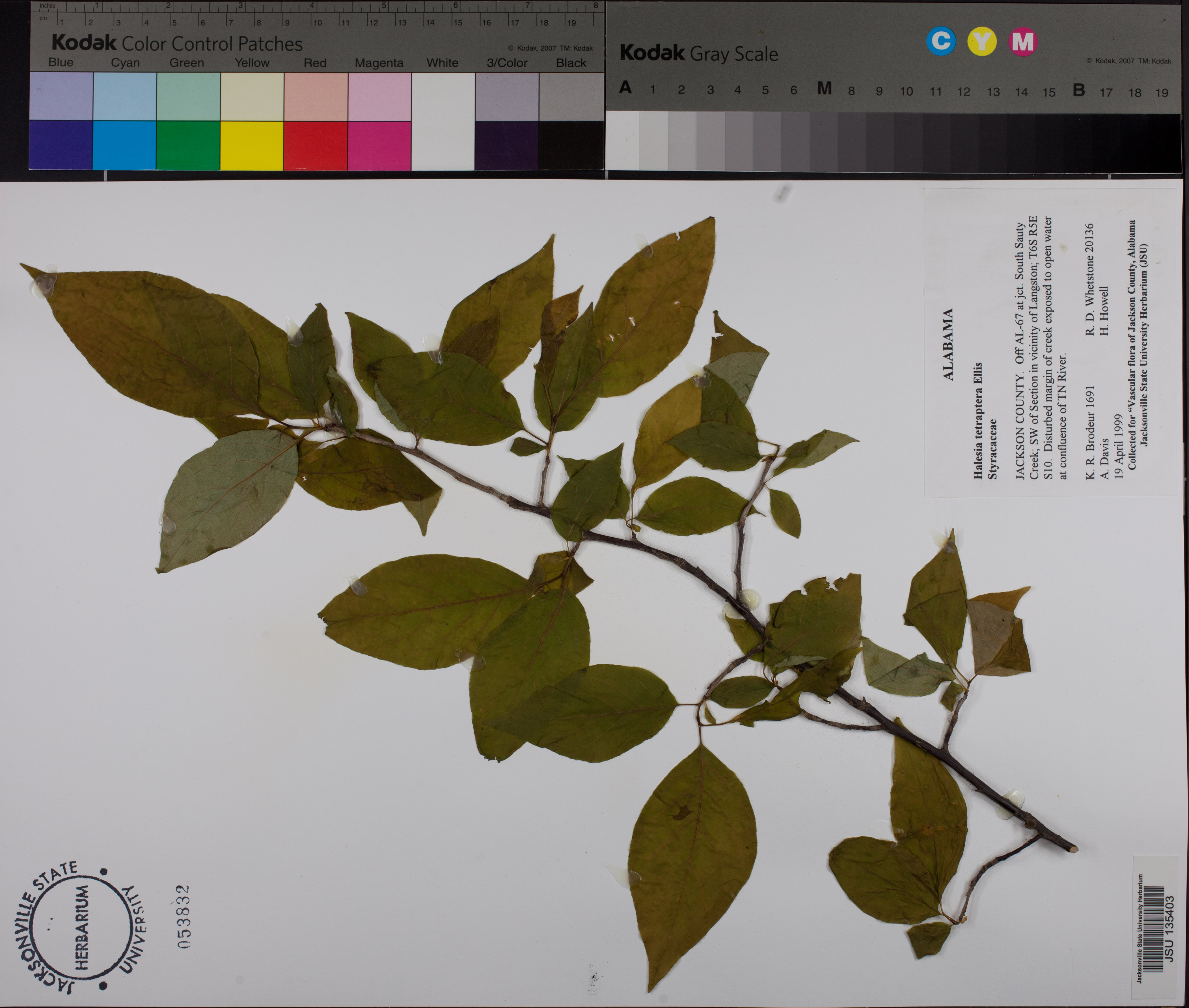Click the letter 'B' on the gray scale
The width and height of the screenshot is (1189, 1008).
[x=1079, y=90]
